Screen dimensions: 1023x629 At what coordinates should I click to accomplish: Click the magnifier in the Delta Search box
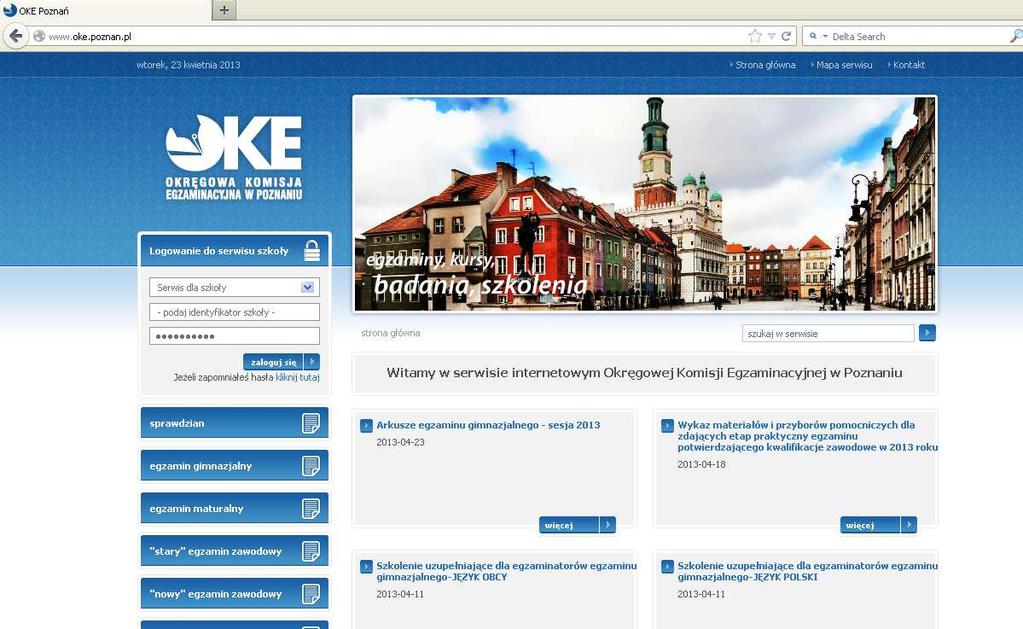[1015, 36]
